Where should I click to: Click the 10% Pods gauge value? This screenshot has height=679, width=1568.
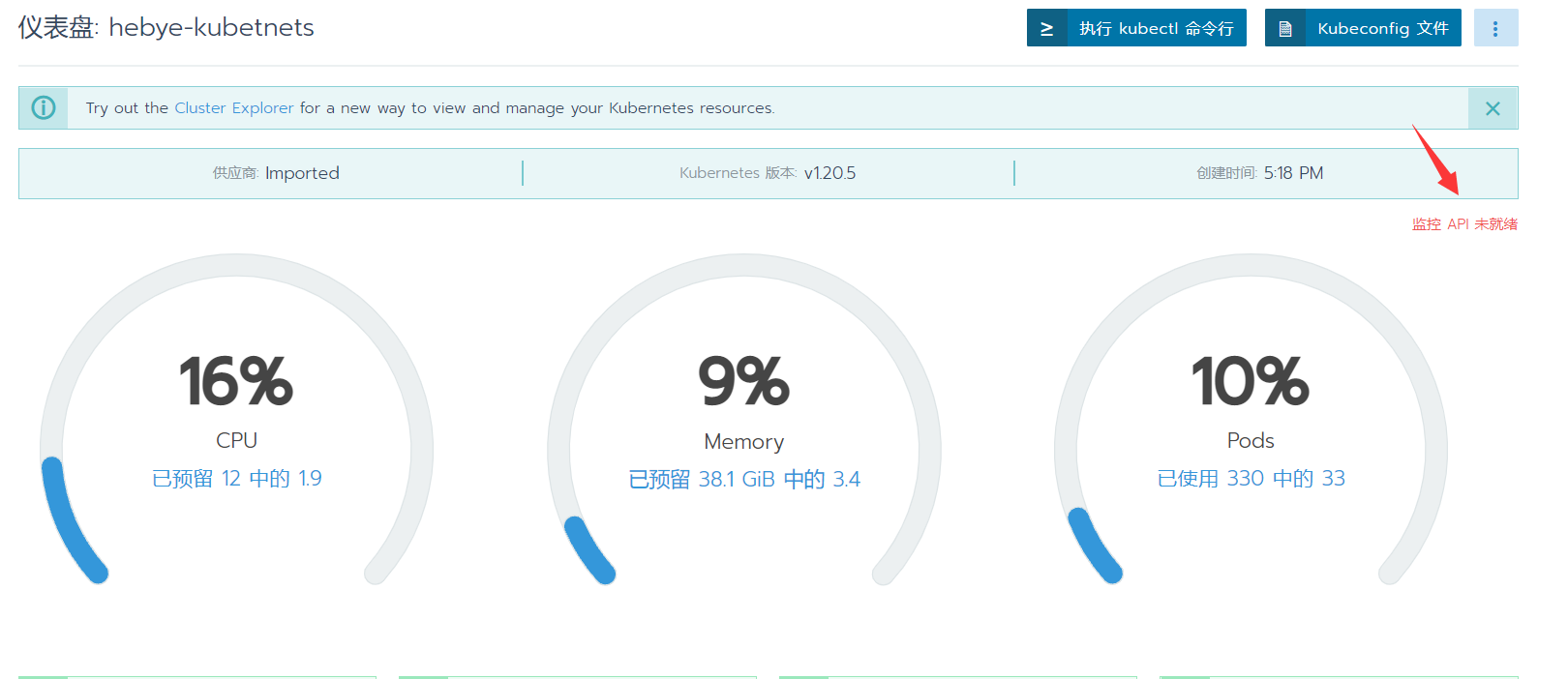click(x=1251, y=381)
